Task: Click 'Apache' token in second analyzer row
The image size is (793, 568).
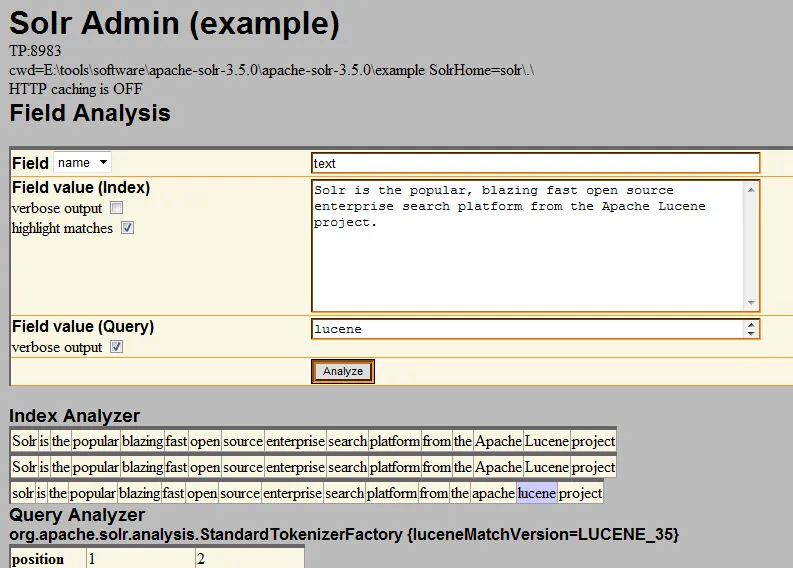Action: tap(498, 467)
